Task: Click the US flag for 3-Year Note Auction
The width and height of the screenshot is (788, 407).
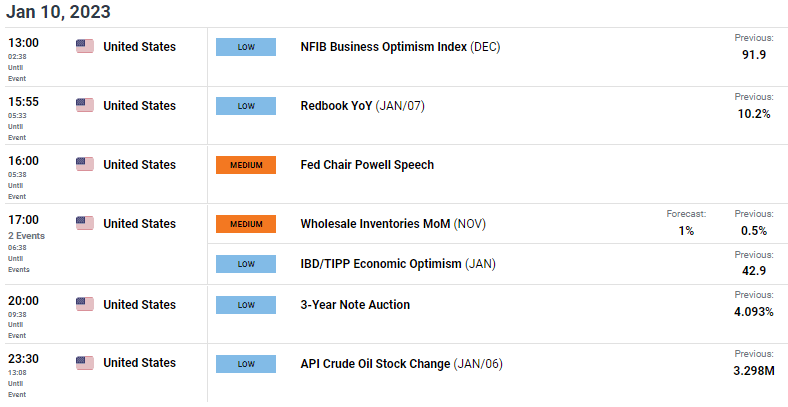Action: (x=85, y=304)
